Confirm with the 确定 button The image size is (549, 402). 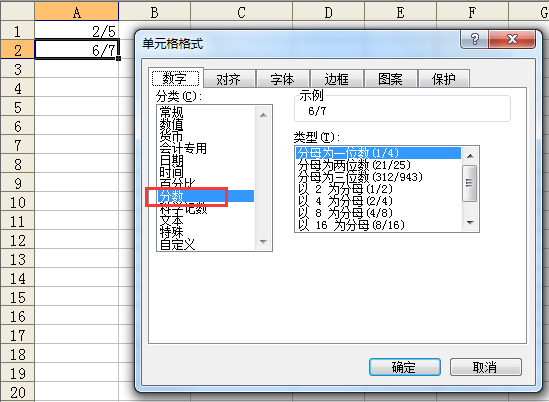click(405, 367)
